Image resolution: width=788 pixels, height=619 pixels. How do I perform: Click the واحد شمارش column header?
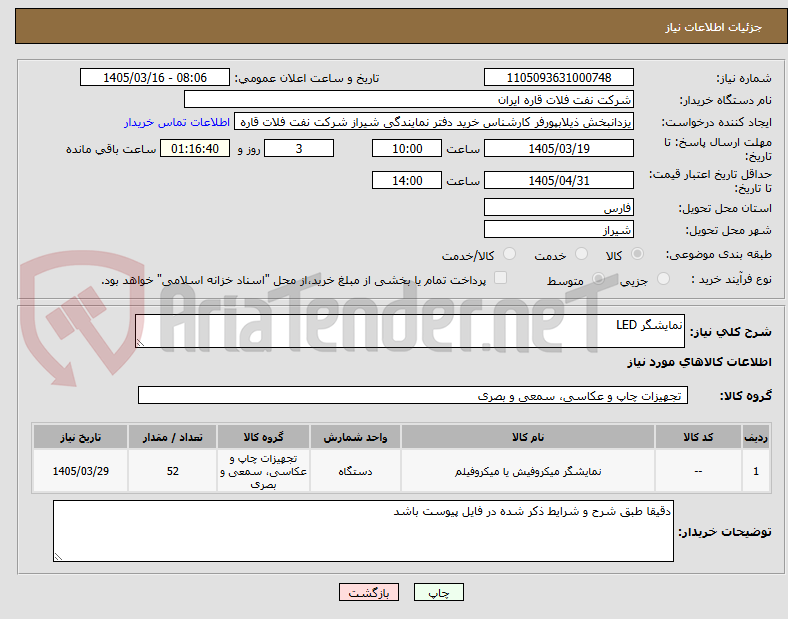point(355,437)
